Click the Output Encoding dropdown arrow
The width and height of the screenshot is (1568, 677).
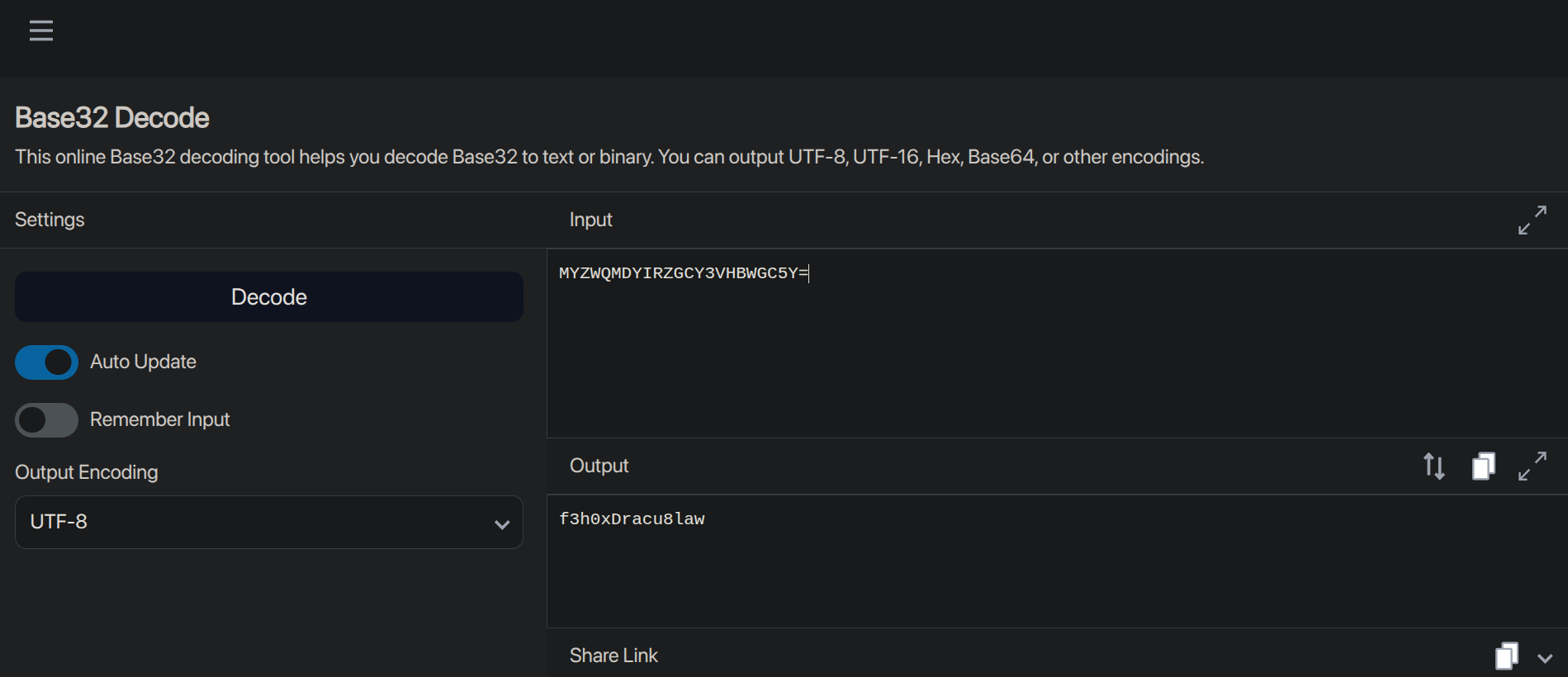[501, 524]
